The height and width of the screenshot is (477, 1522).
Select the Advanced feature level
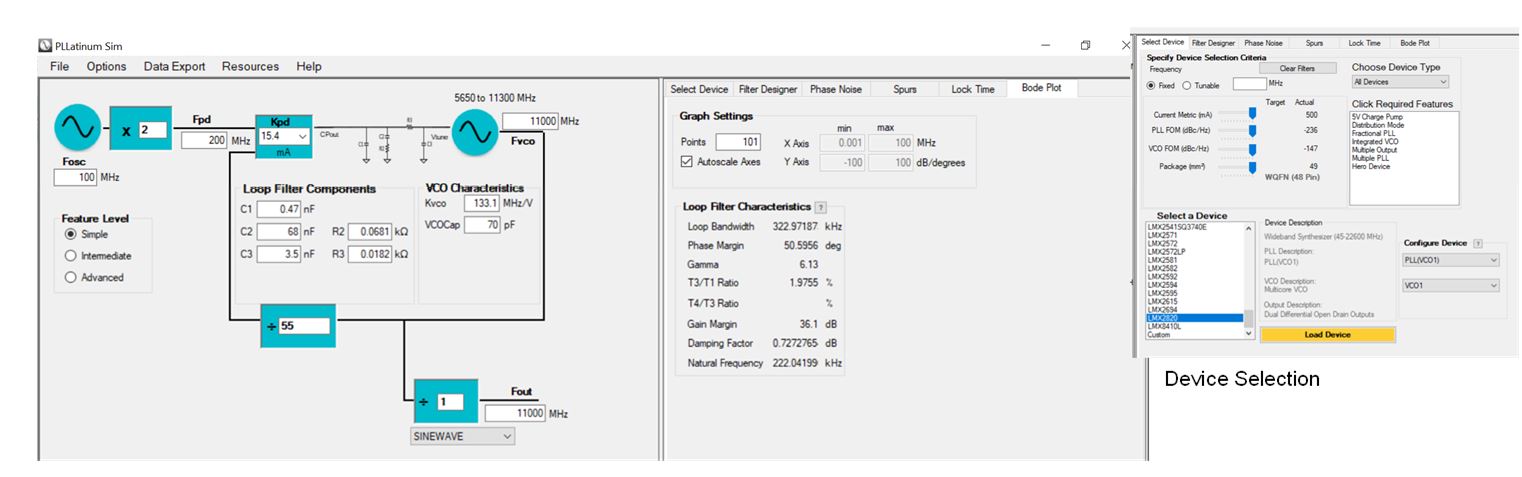(70, 278)
